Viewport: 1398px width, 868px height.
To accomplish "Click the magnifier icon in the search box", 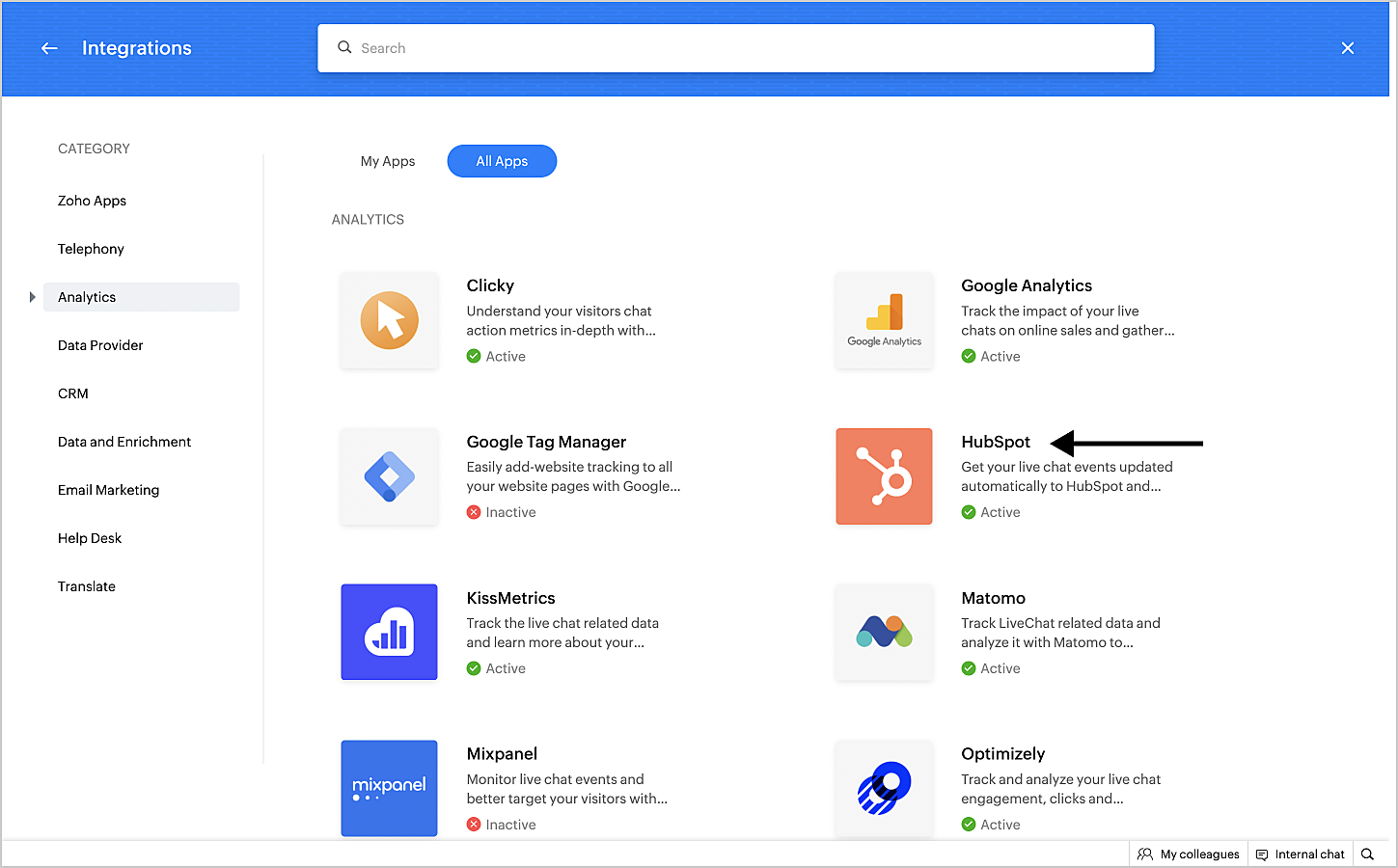I will click(x=344, y=47).
